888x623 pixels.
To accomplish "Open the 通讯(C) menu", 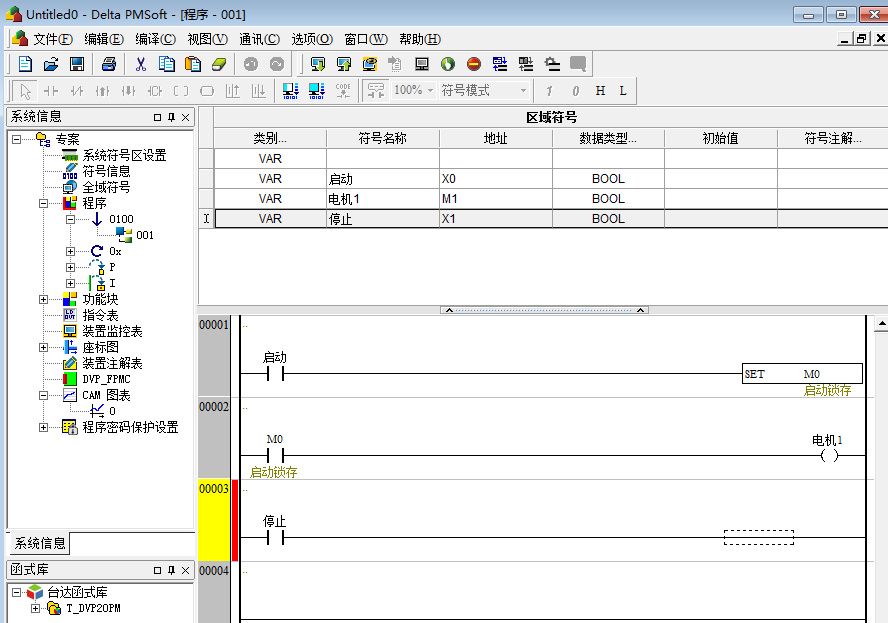I will coord(259,39).
